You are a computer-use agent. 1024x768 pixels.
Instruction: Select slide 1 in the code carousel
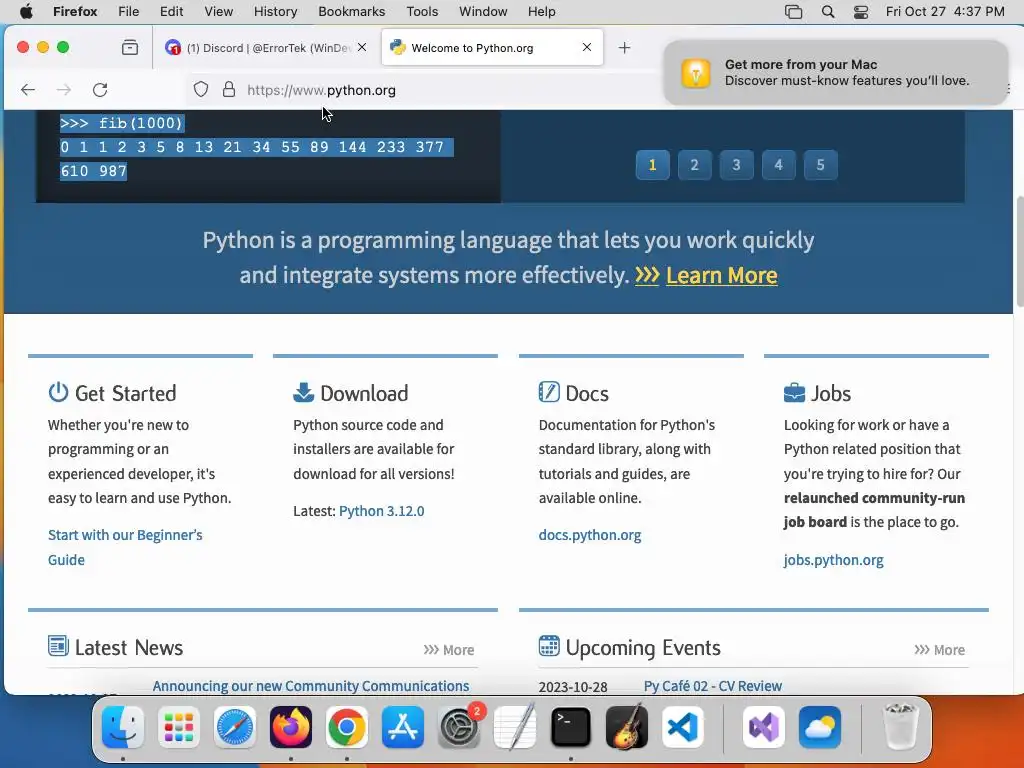(652, 165)
